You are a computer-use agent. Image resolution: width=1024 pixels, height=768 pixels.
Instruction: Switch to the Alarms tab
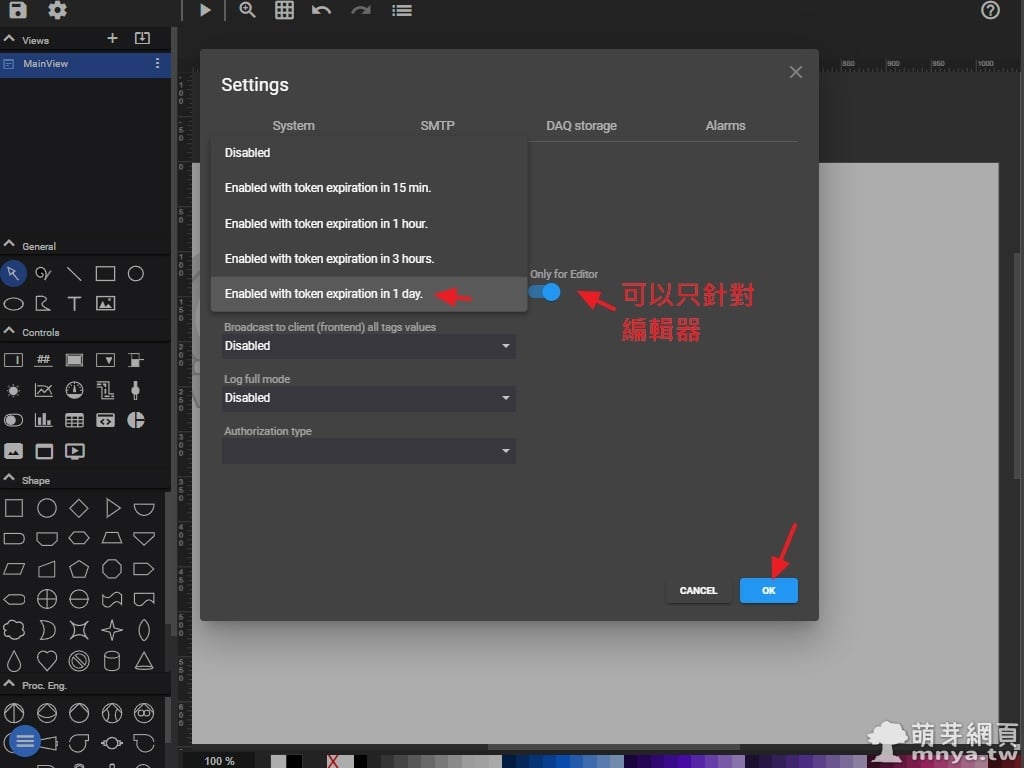click(x=725, y=126)
